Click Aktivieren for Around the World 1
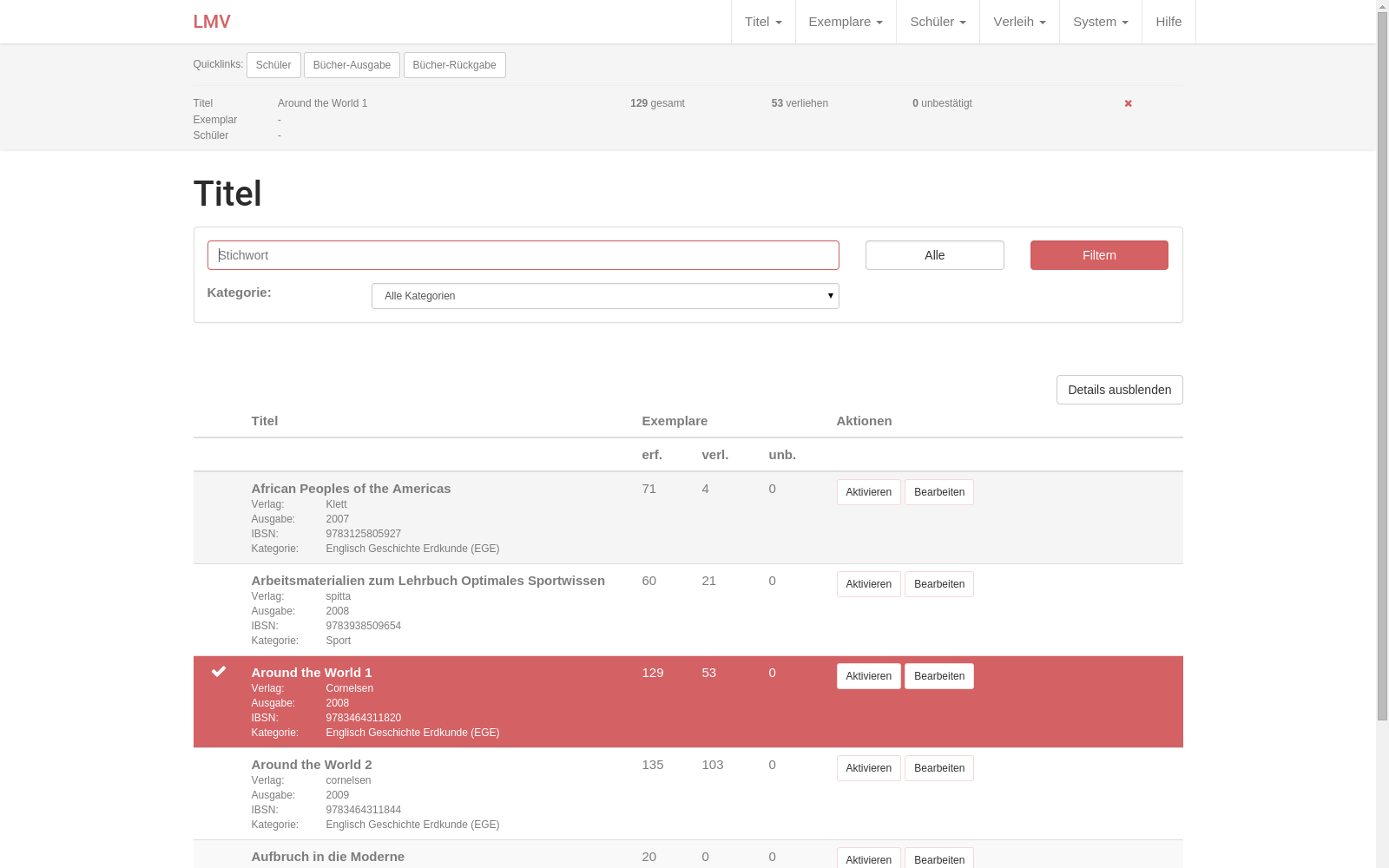This screenshot has width=1389, height=868. pyautogui.click(x=868, y=676)
